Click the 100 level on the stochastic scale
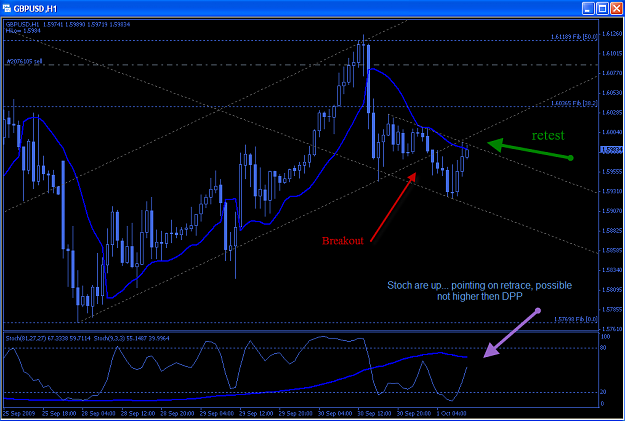The height and width of the screenshot is (421, 625). pos(605,337)
